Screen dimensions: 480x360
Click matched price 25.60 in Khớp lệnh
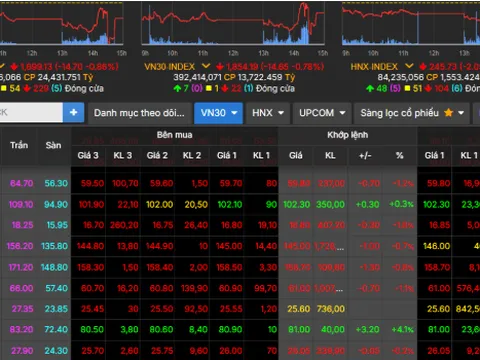click(x=299, y=309)
